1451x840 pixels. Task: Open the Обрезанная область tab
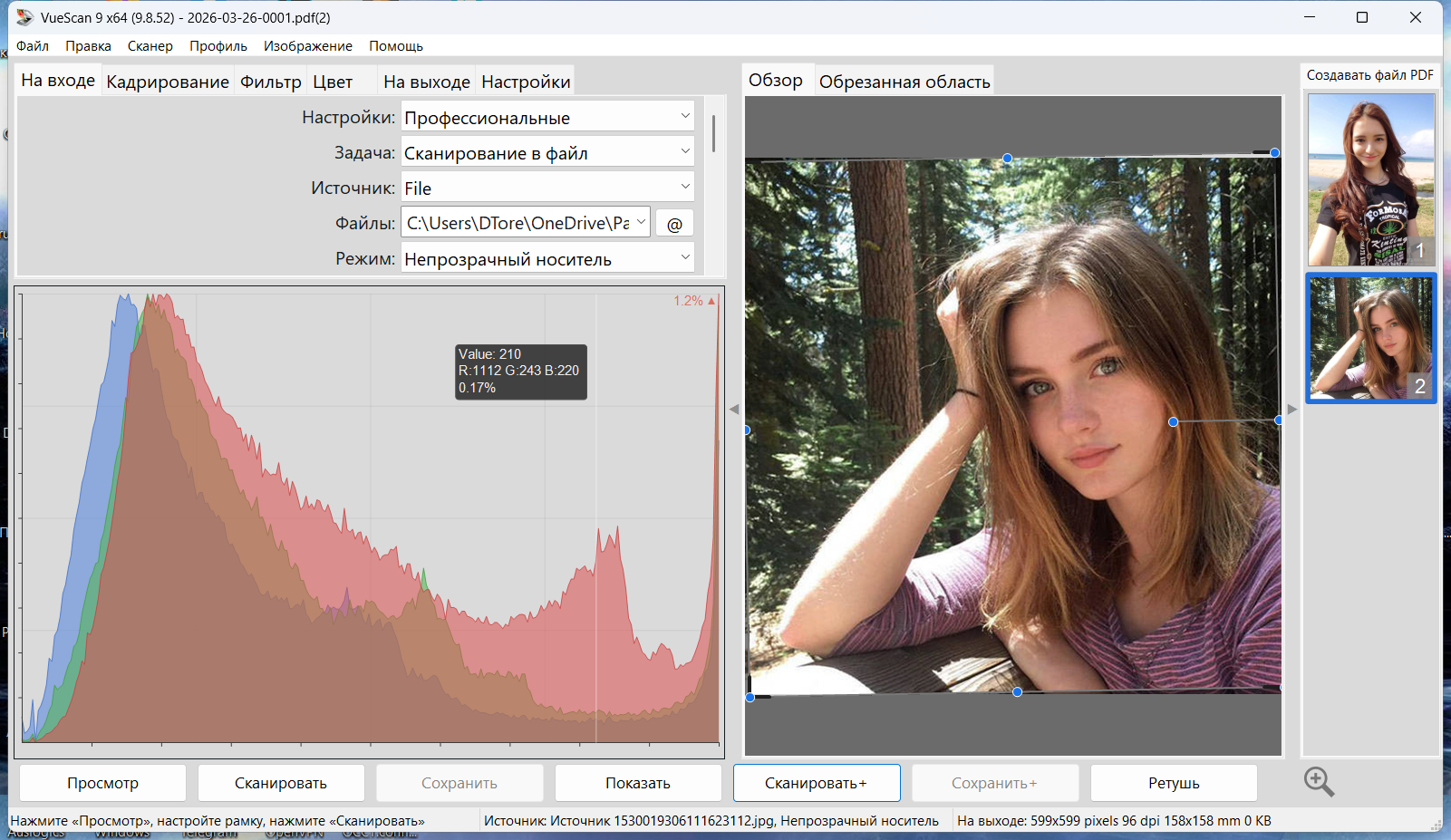click(904, 82)
